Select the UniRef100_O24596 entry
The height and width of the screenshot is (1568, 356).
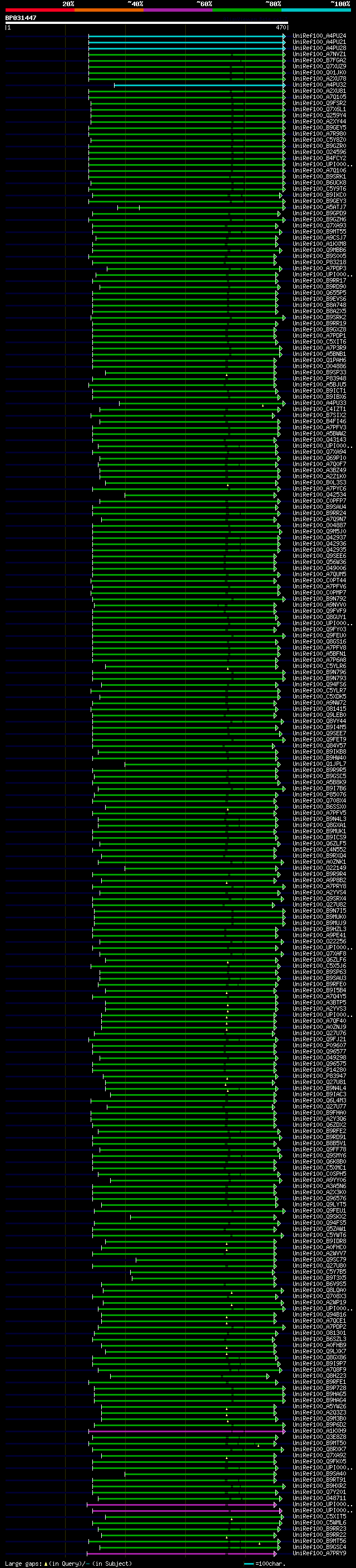tap(319, 152)
